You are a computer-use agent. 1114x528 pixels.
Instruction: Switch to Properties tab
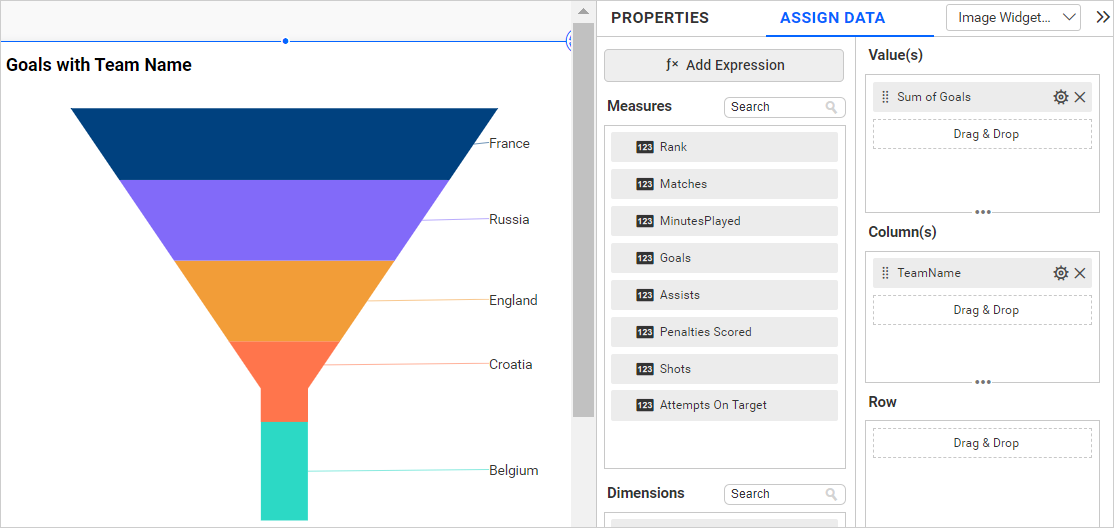(660, 18)
